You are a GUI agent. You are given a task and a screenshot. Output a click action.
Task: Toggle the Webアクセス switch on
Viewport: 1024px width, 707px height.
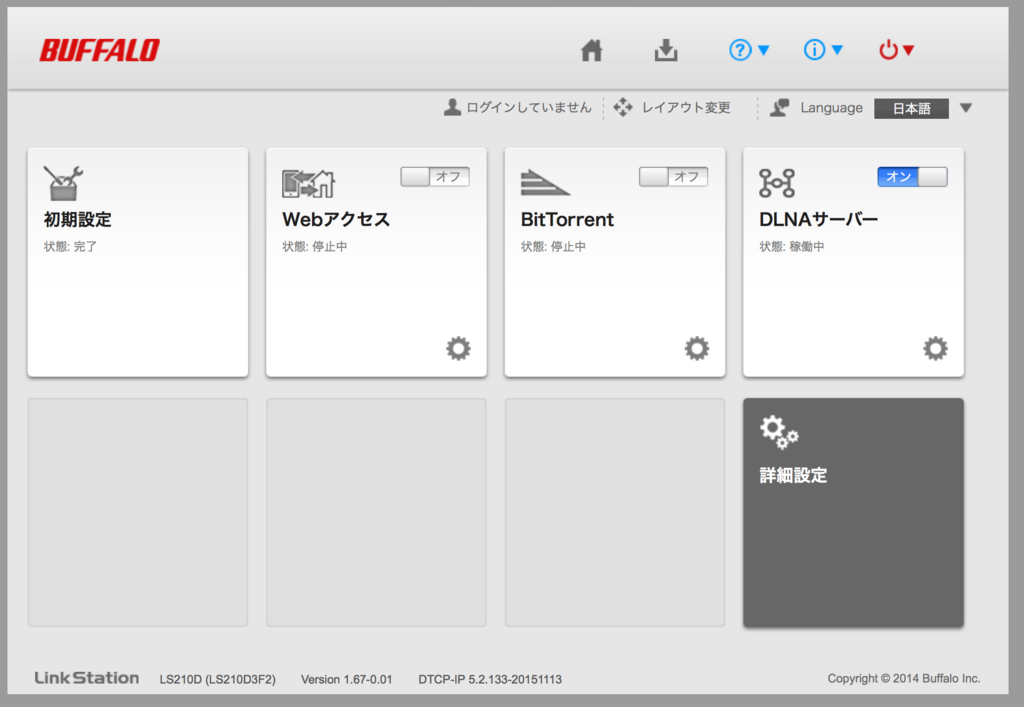[435, 177]
